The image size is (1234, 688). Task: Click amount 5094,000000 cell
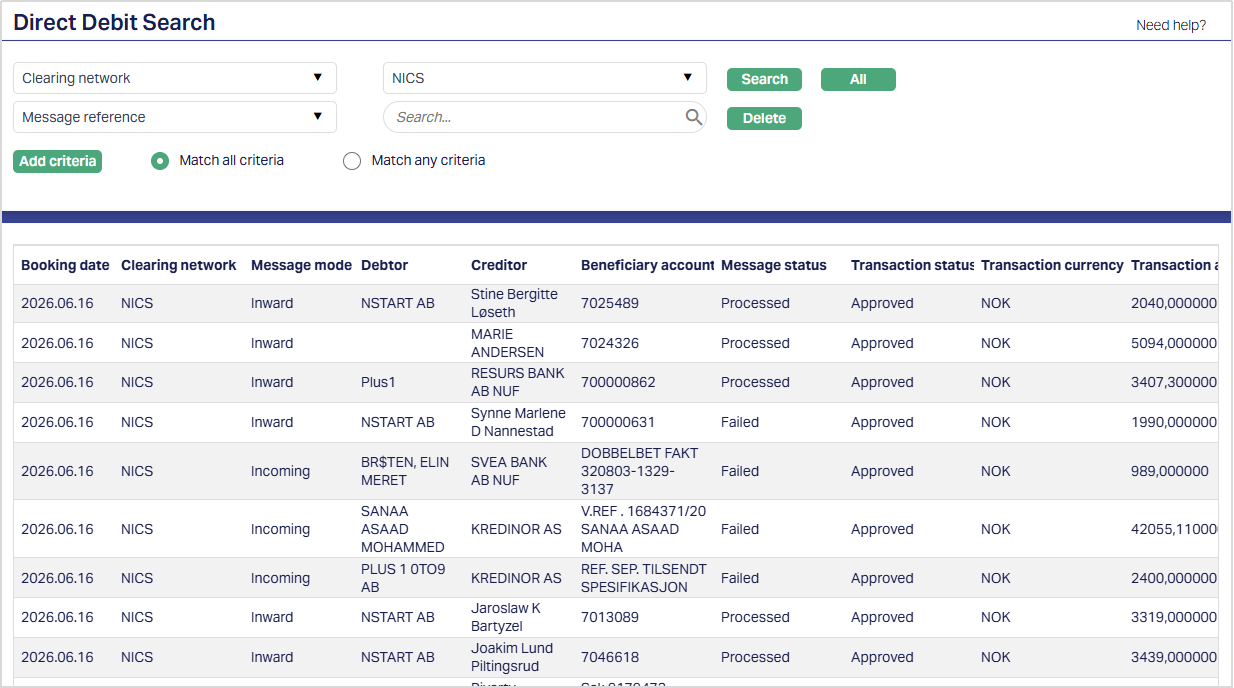coord(1174,343)
